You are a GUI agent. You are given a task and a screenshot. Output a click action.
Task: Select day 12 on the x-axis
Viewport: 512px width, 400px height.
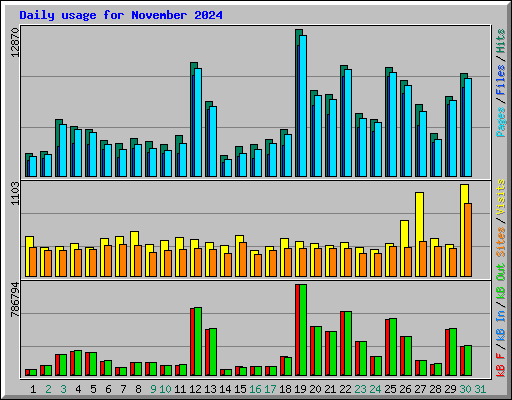click(x=195, y=389)
